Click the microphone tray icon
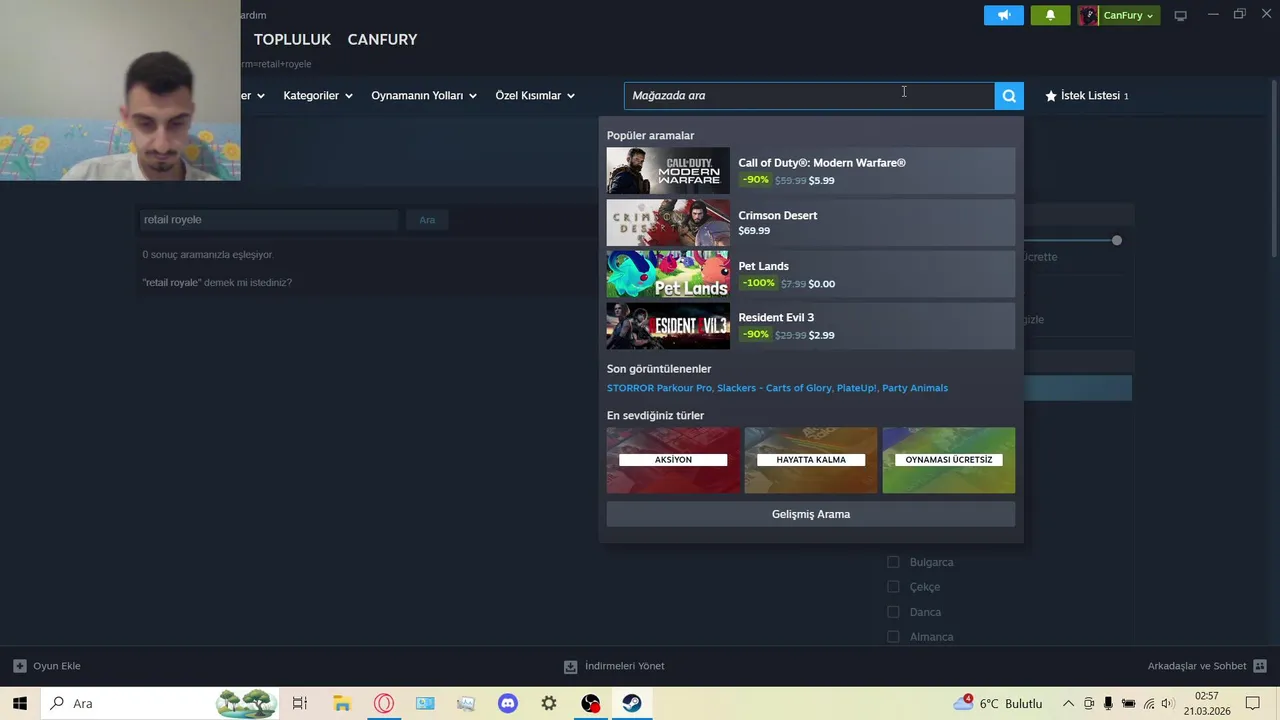1280x720 pixels. [x=1108, y=703]
